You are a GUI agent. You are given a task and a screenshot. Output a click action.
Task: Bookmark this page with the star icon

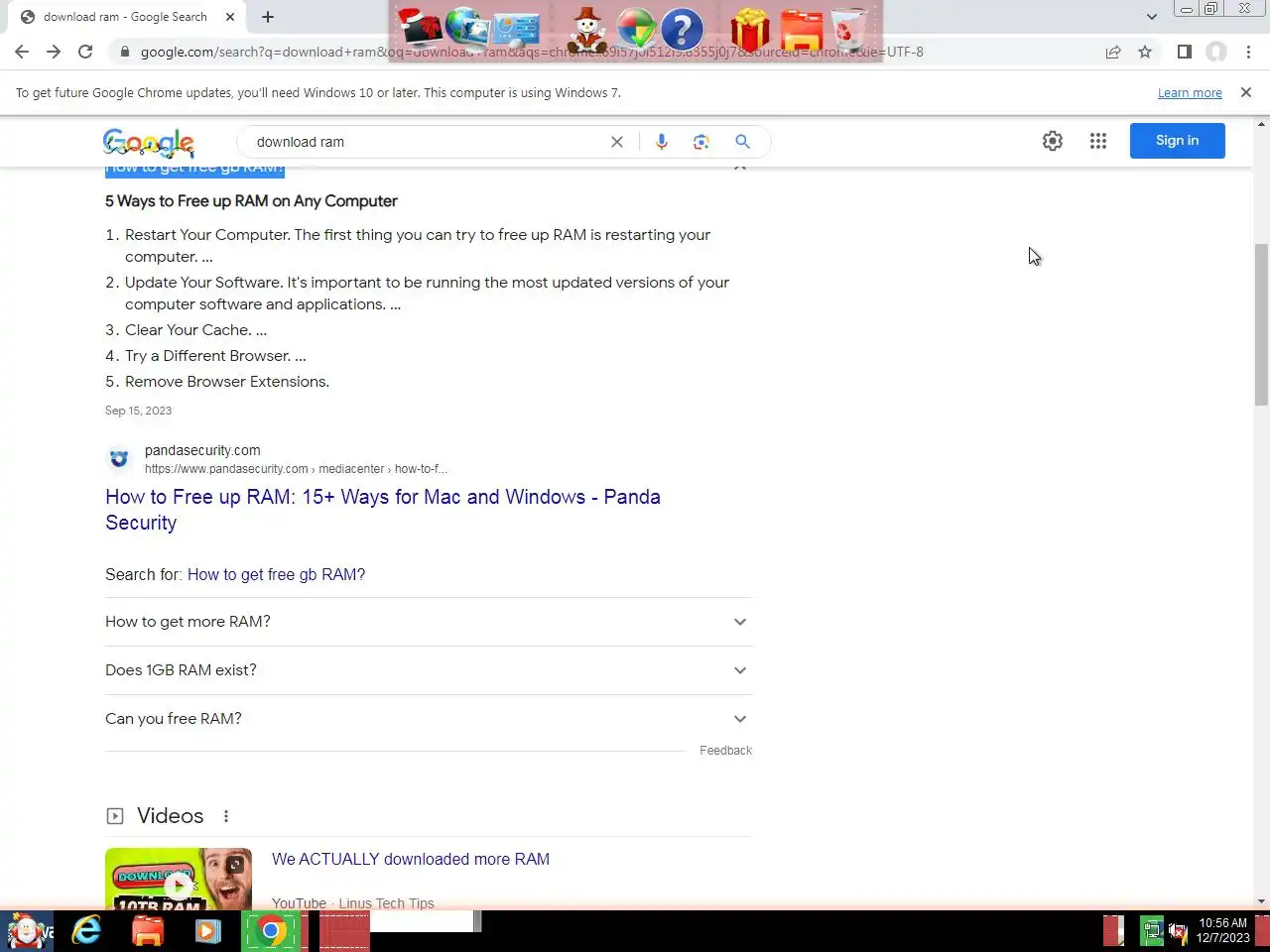1145,52
